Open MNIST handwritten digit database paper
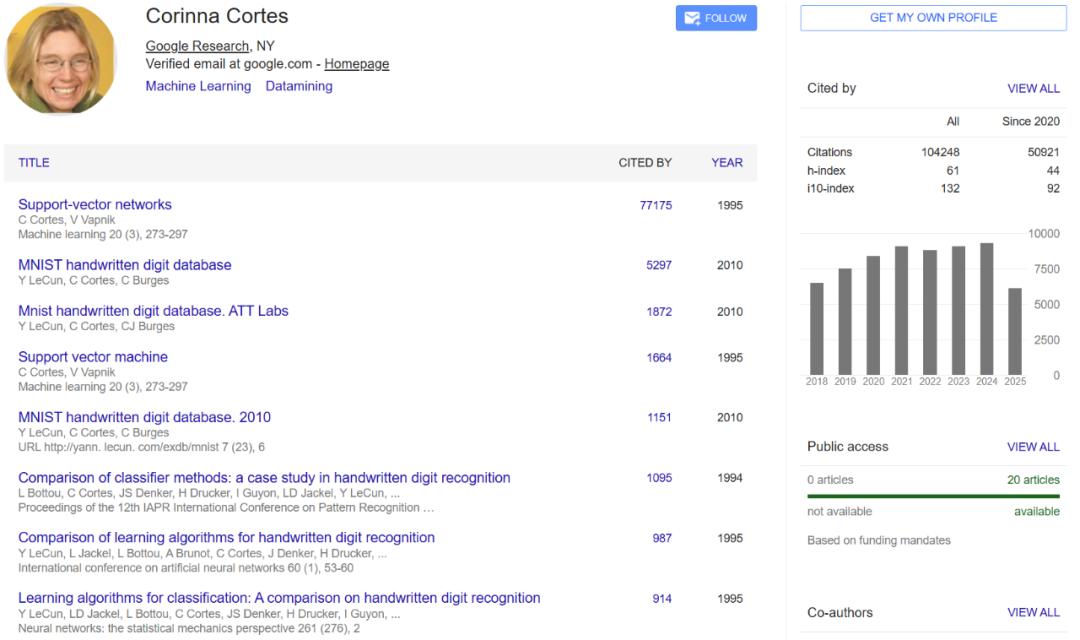Screen dimensions: 1080x640 pyautogui.click(x=125, y=265)
